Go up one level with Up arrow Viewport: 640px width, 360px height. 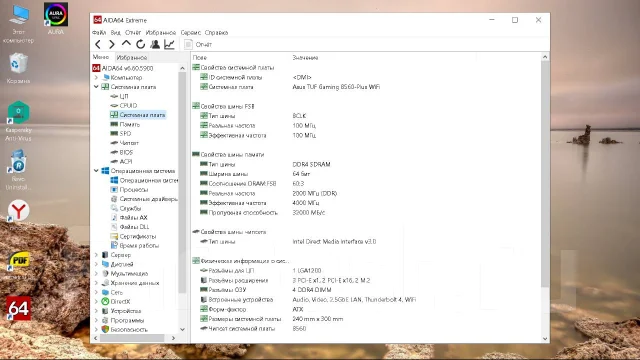[x=126, y=44]
